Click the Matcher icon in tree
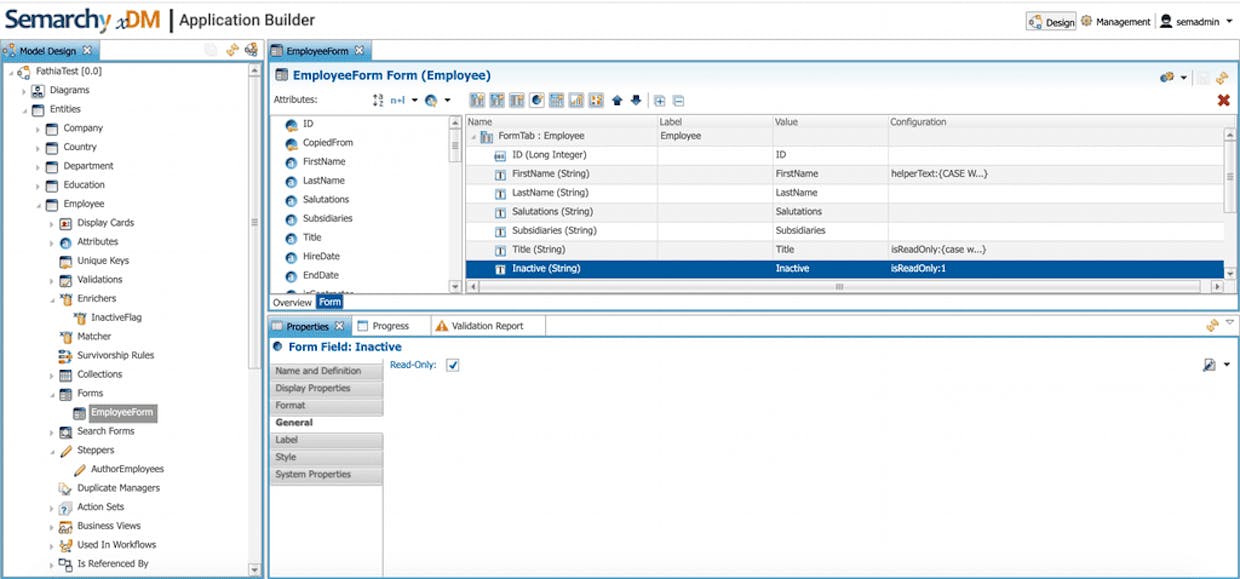Image resolution: width=1240 pixels, height=579 pixels. point(66,337)
